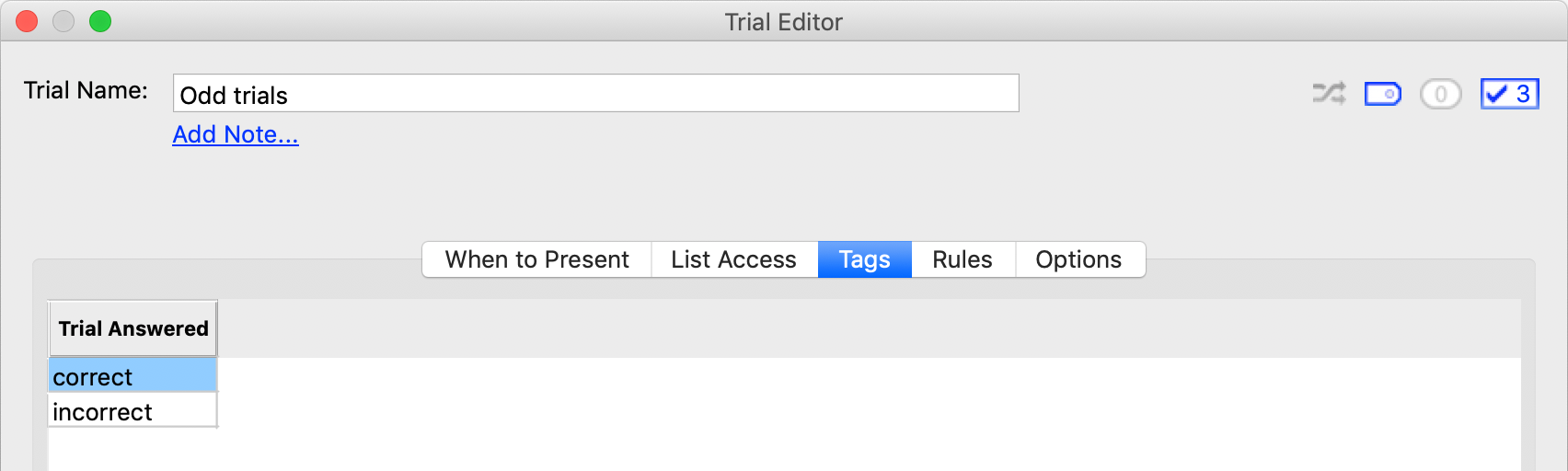Click the blue checkmark 3 badge

coord(1509,94)
